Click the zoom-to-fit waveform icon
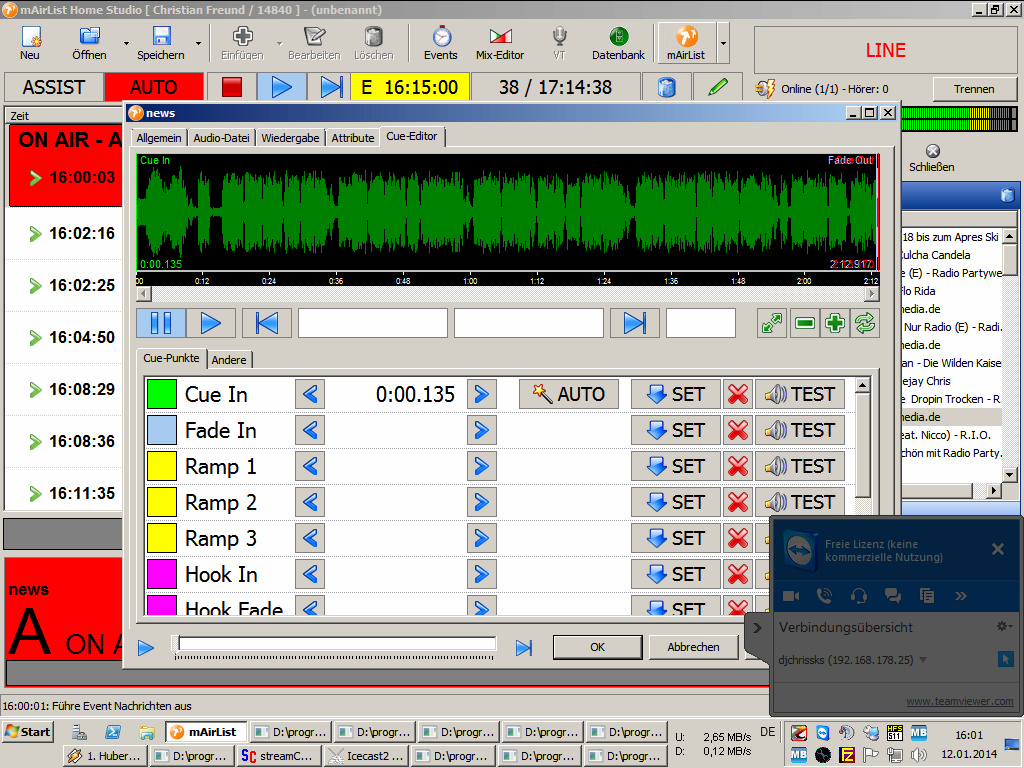Screen dimensions: 1024x768 click(772, 323)
